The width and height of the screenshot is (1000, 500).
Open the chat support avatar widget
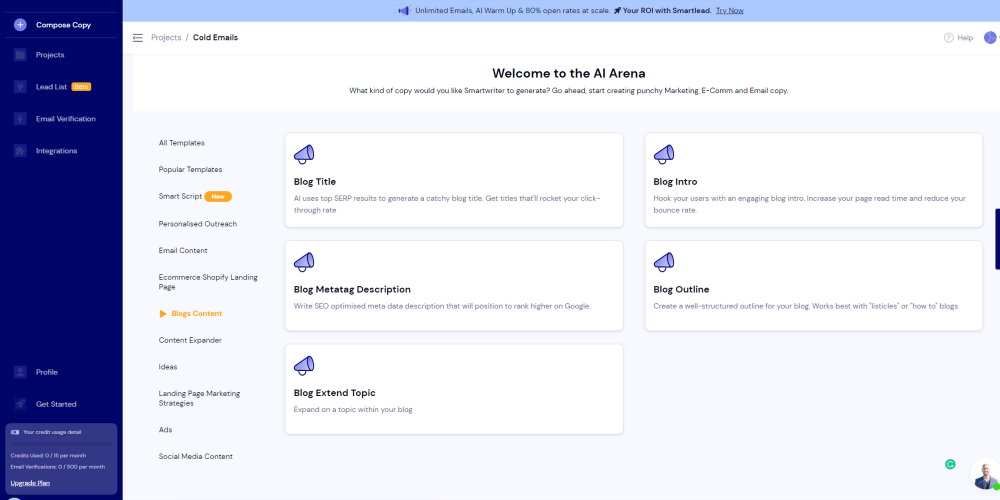tap(985, 476)
